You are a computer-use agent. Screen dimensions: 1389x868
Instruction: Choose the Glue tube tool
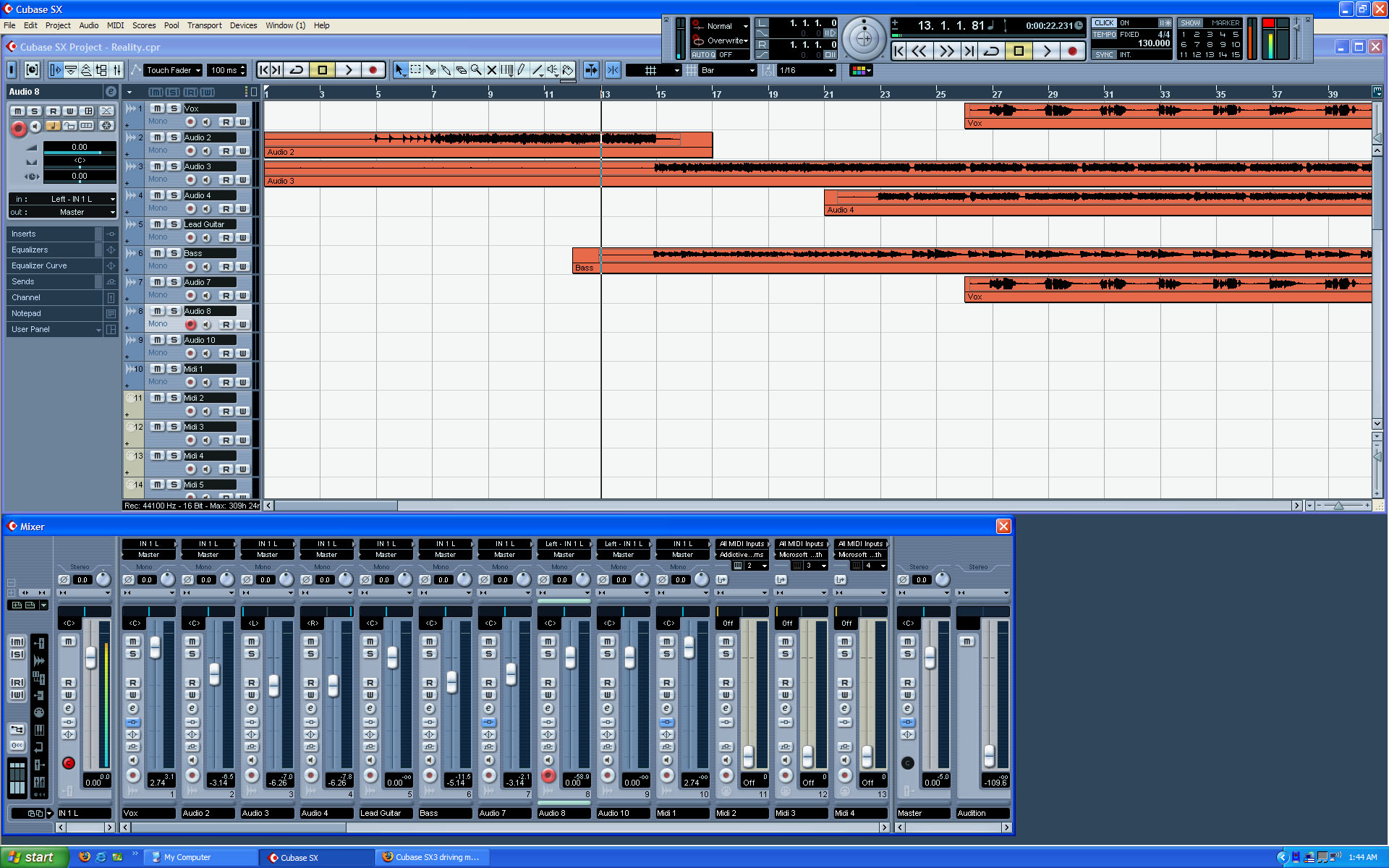(x=446, y=70)
